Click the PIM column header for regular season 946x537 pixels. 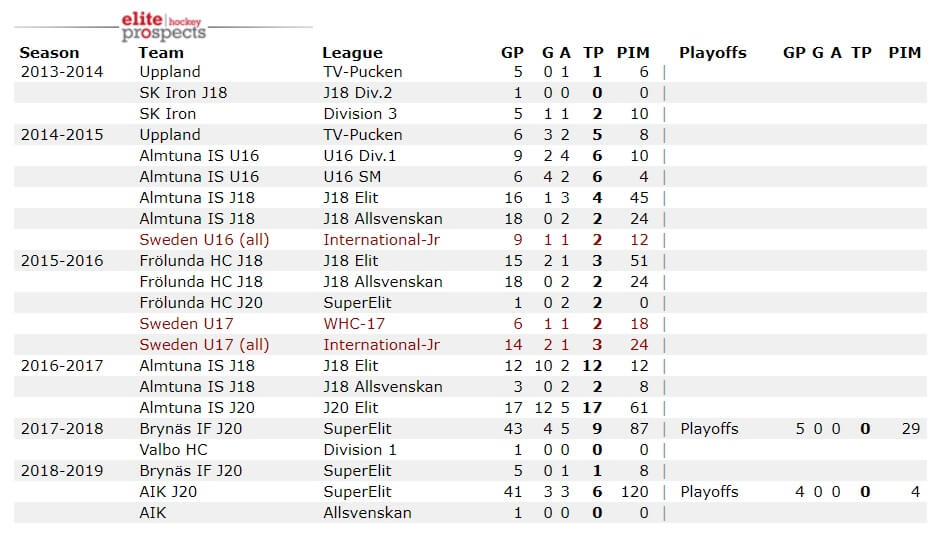633,52
